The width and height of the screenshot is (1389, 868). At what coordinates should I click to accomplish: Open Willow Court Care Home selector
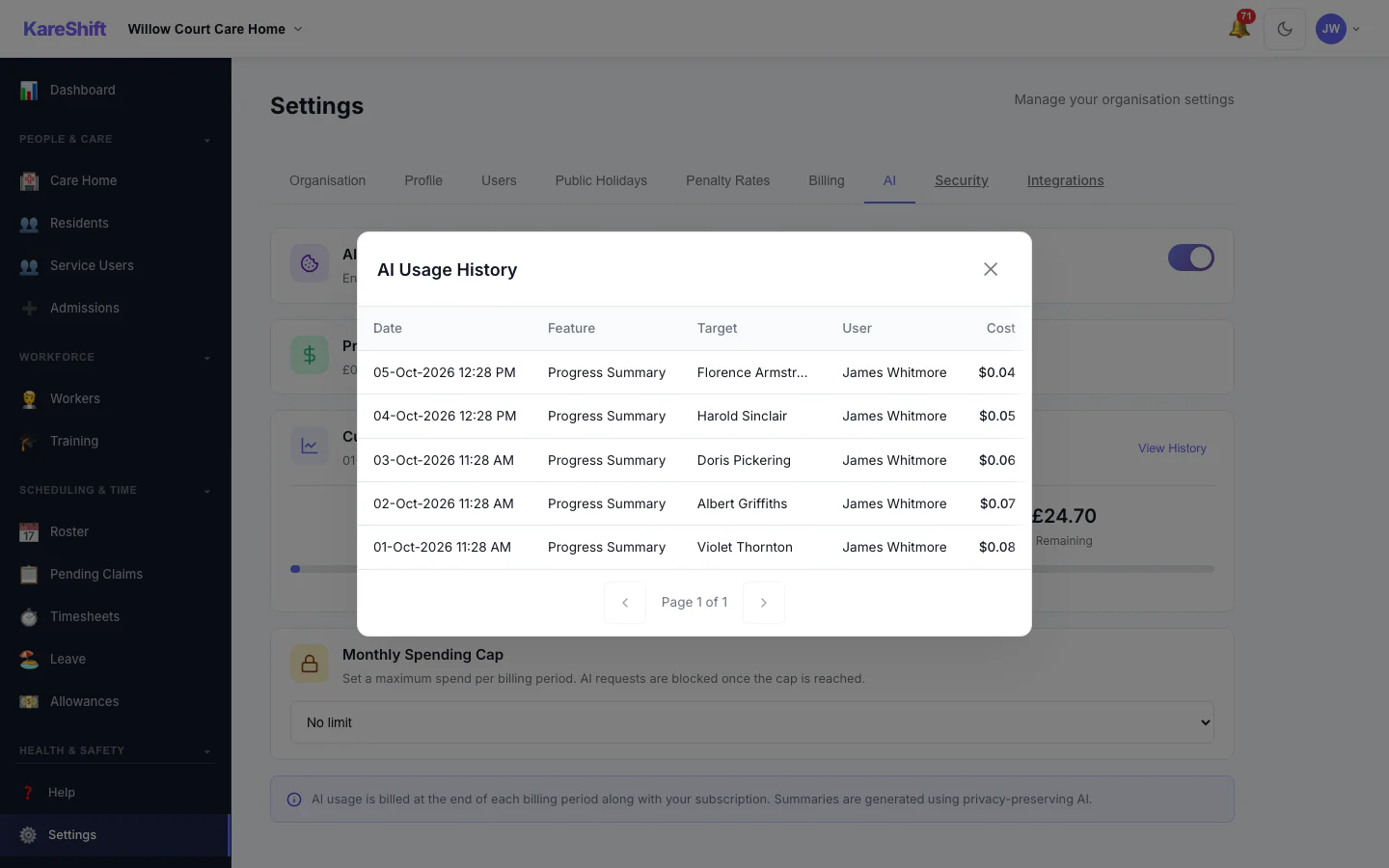point(215,29)
